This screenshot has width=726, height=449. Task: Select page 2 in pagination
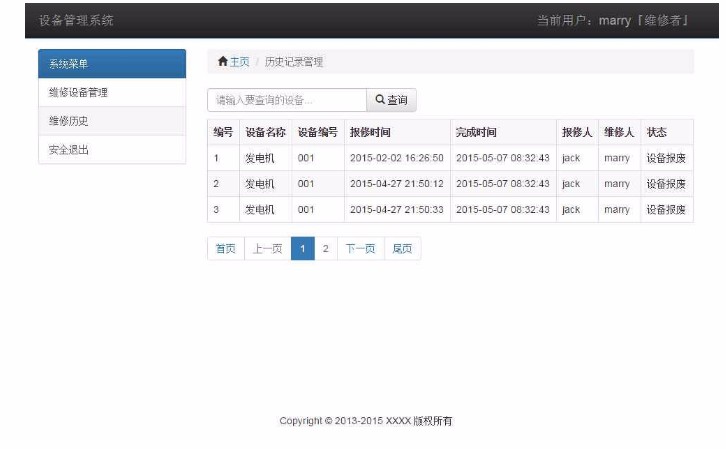[x=326, y=249]
